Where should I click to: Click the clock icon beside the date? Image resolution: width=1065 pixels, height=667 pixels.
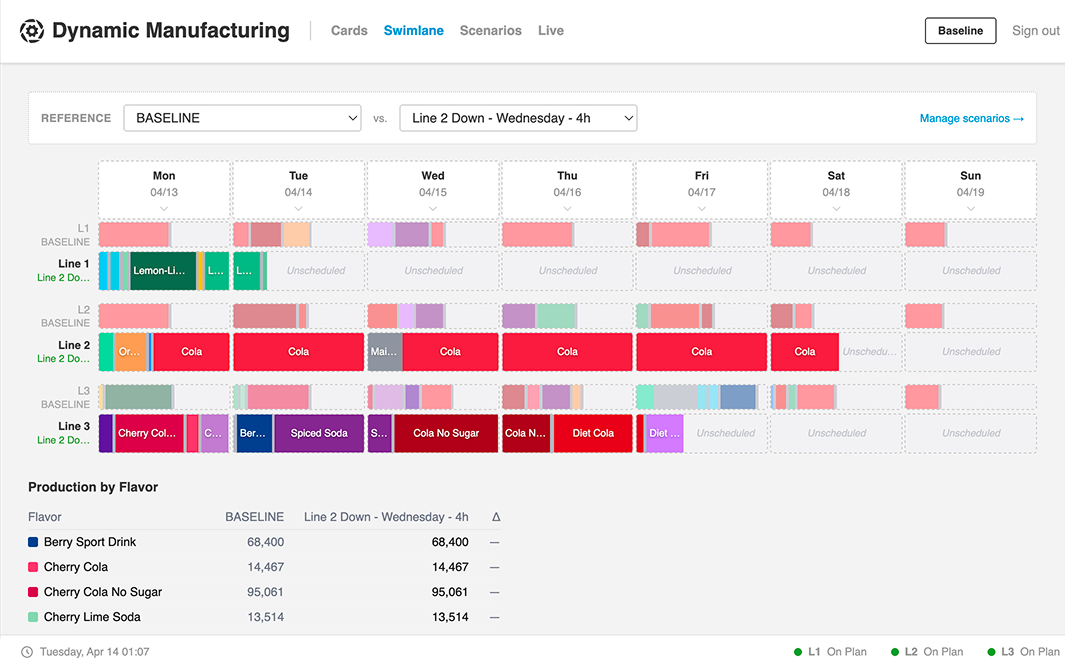pyautogui.click(x=26, y=652)
